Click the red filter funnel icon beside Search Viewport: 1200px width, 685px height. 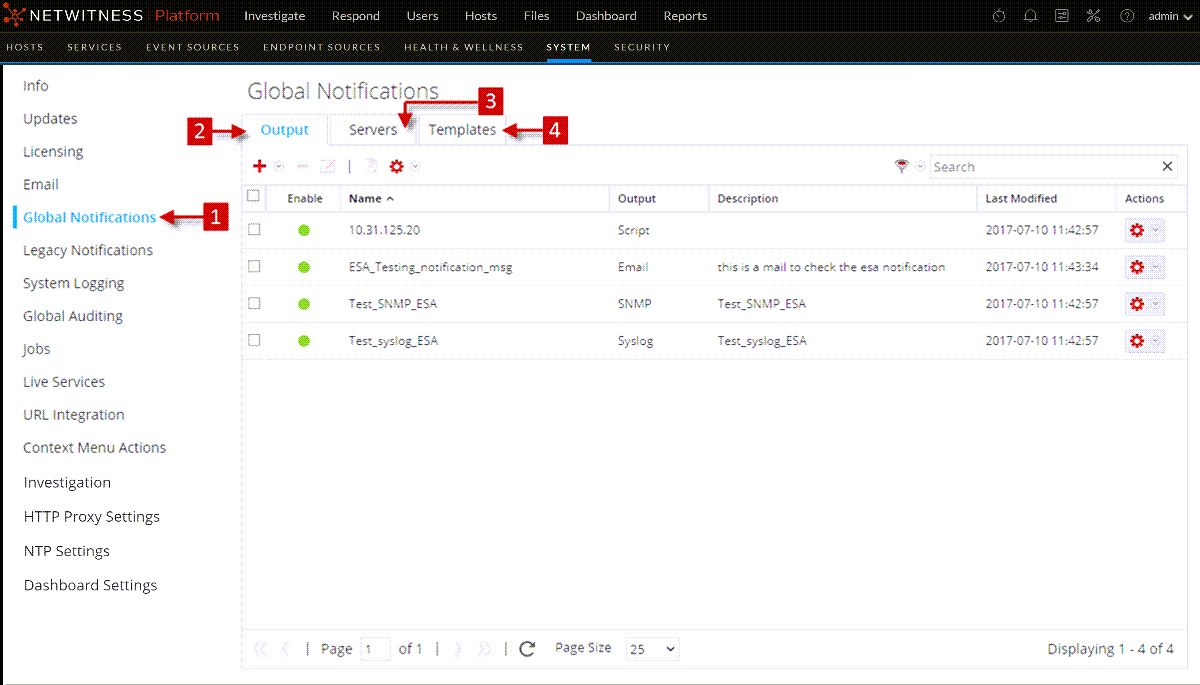[902, 167]
